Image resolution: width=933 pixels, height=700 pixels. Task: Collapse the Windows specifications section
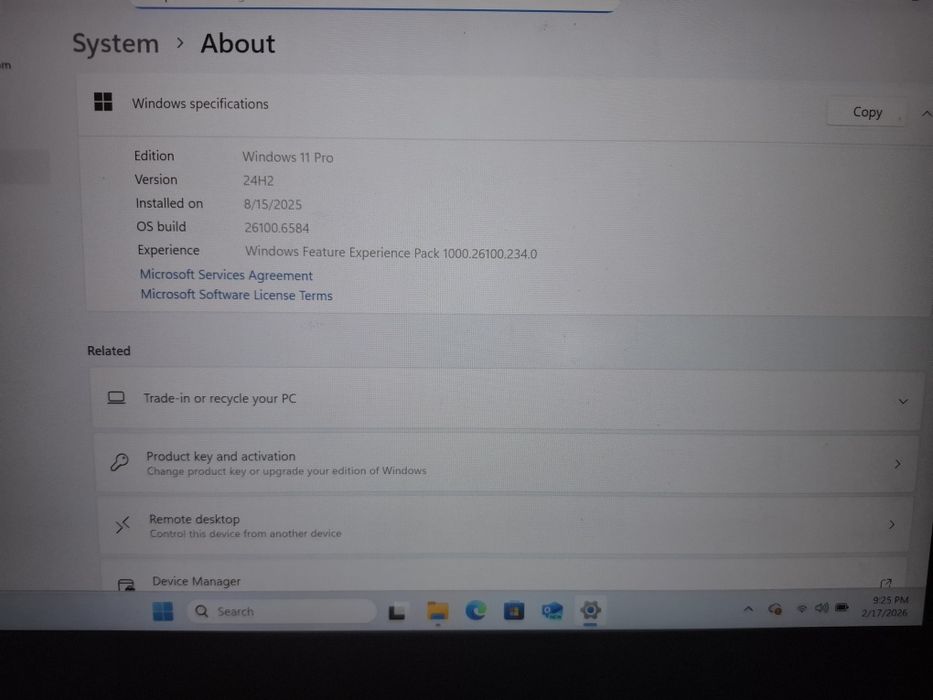[x=926, y=114]
